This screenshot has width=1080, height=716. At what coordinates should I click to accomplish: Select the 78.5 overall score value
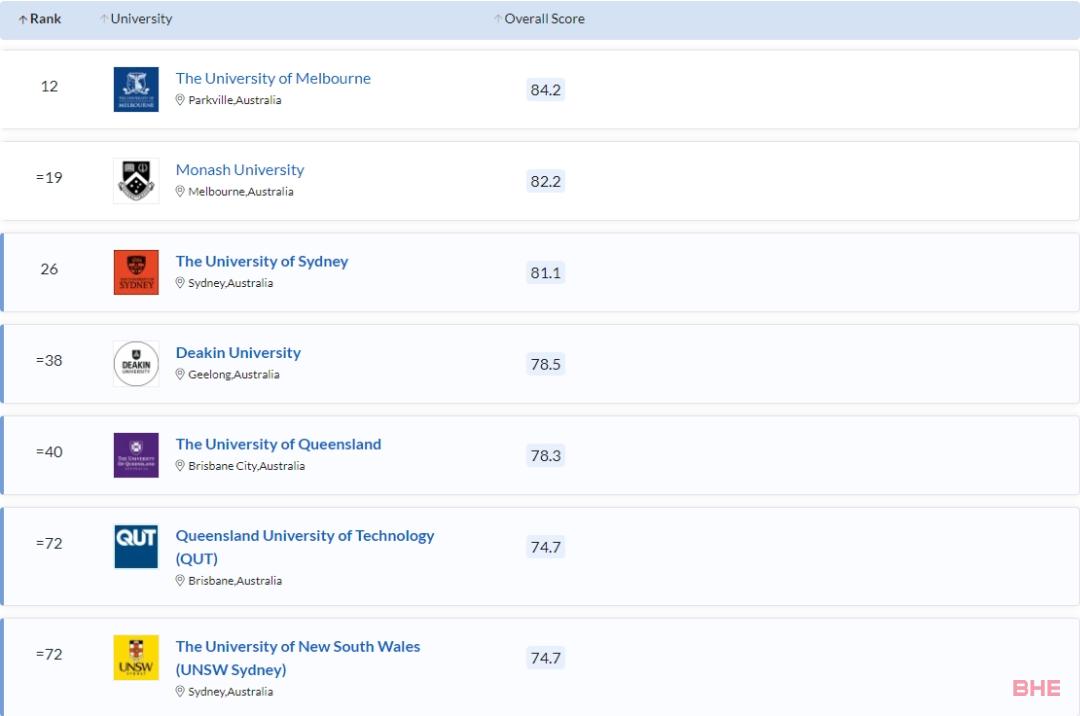click(546, 364)
